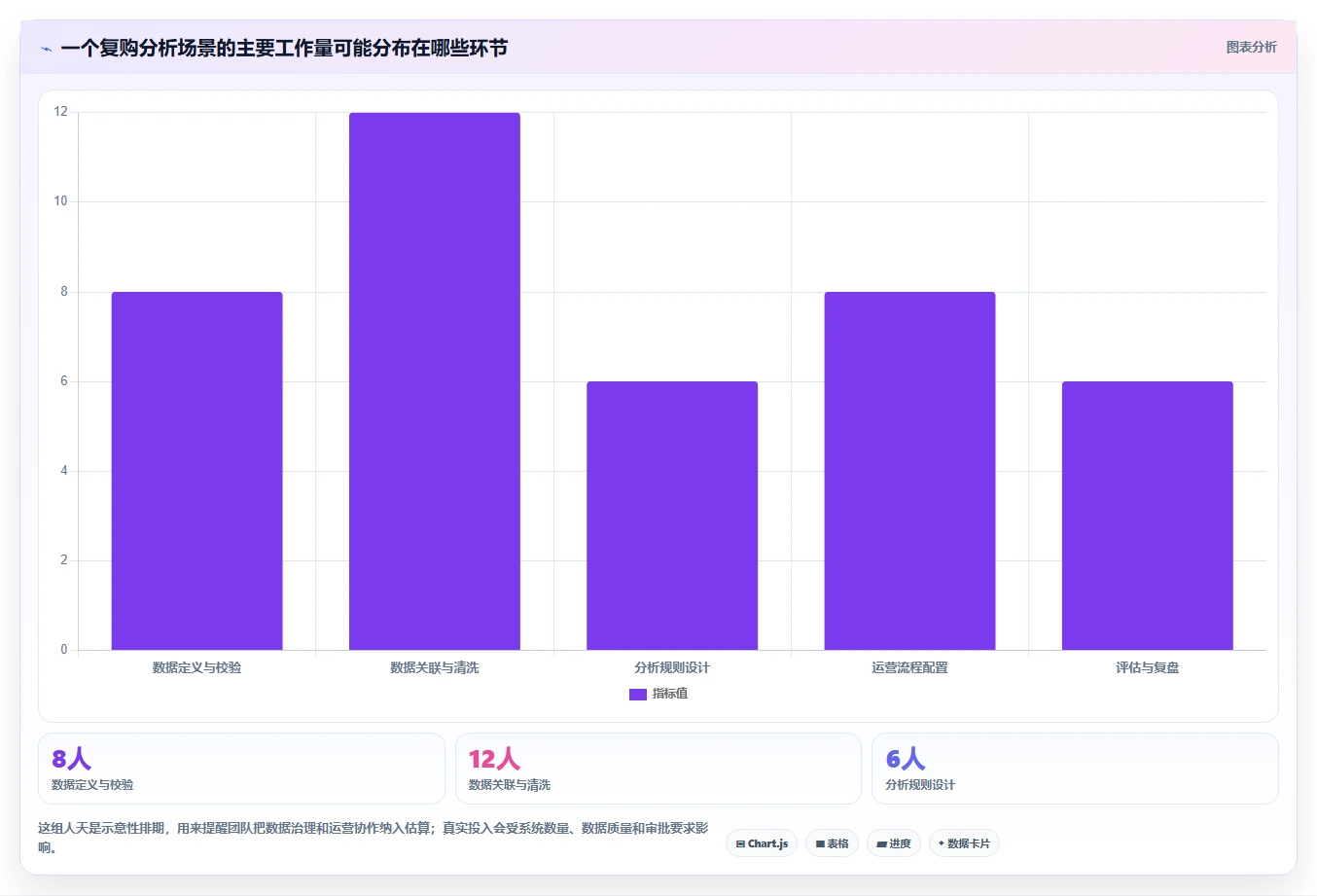The width and height of the screenshot is (1317, 896).
Task: Open the 12人 数据关联与清洗 stat card
Action: pos(658,769)
